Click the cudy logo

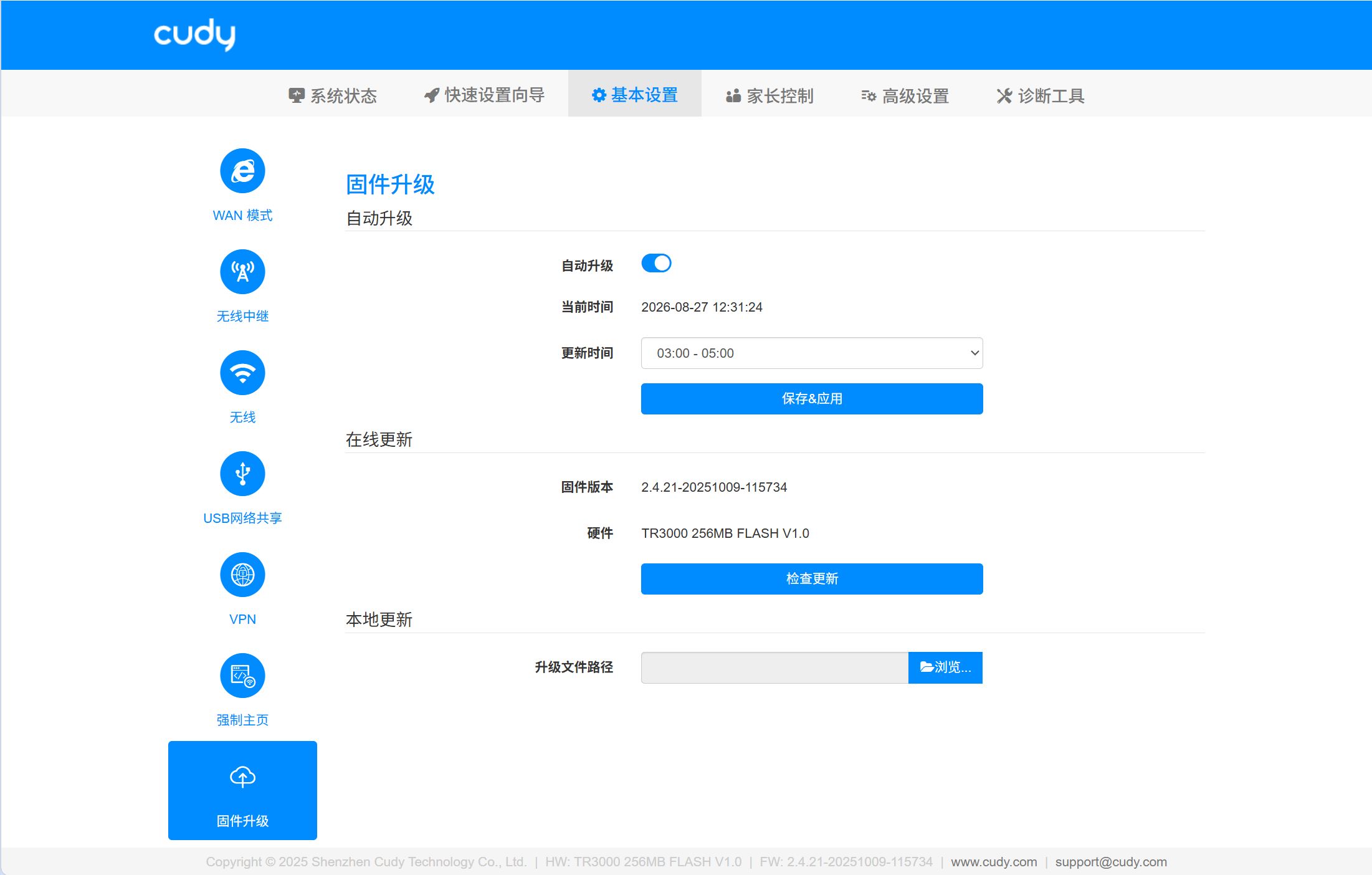[194, 34]
